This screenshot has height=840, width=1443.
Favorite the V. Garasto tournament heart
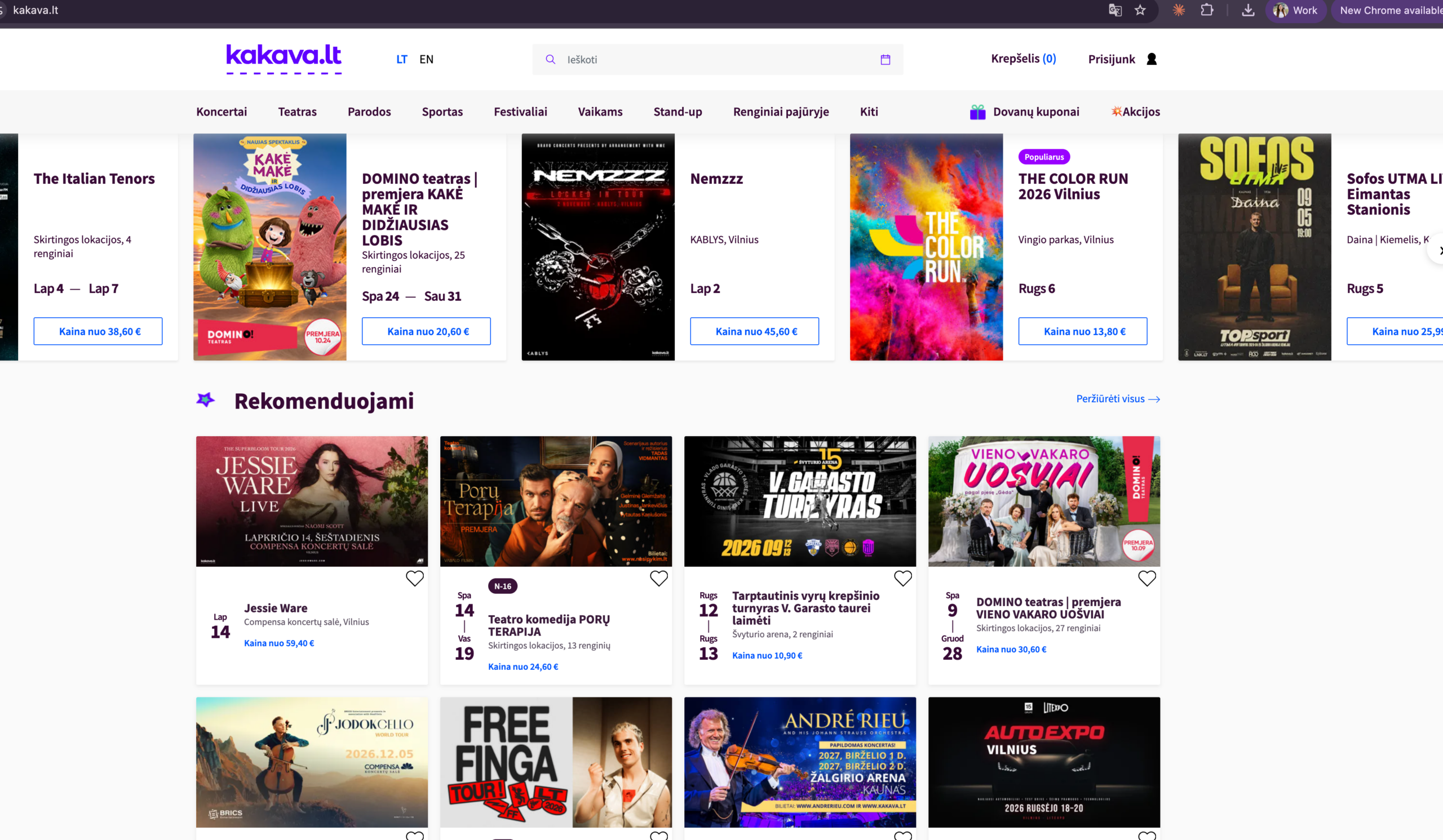click(902, 579)
